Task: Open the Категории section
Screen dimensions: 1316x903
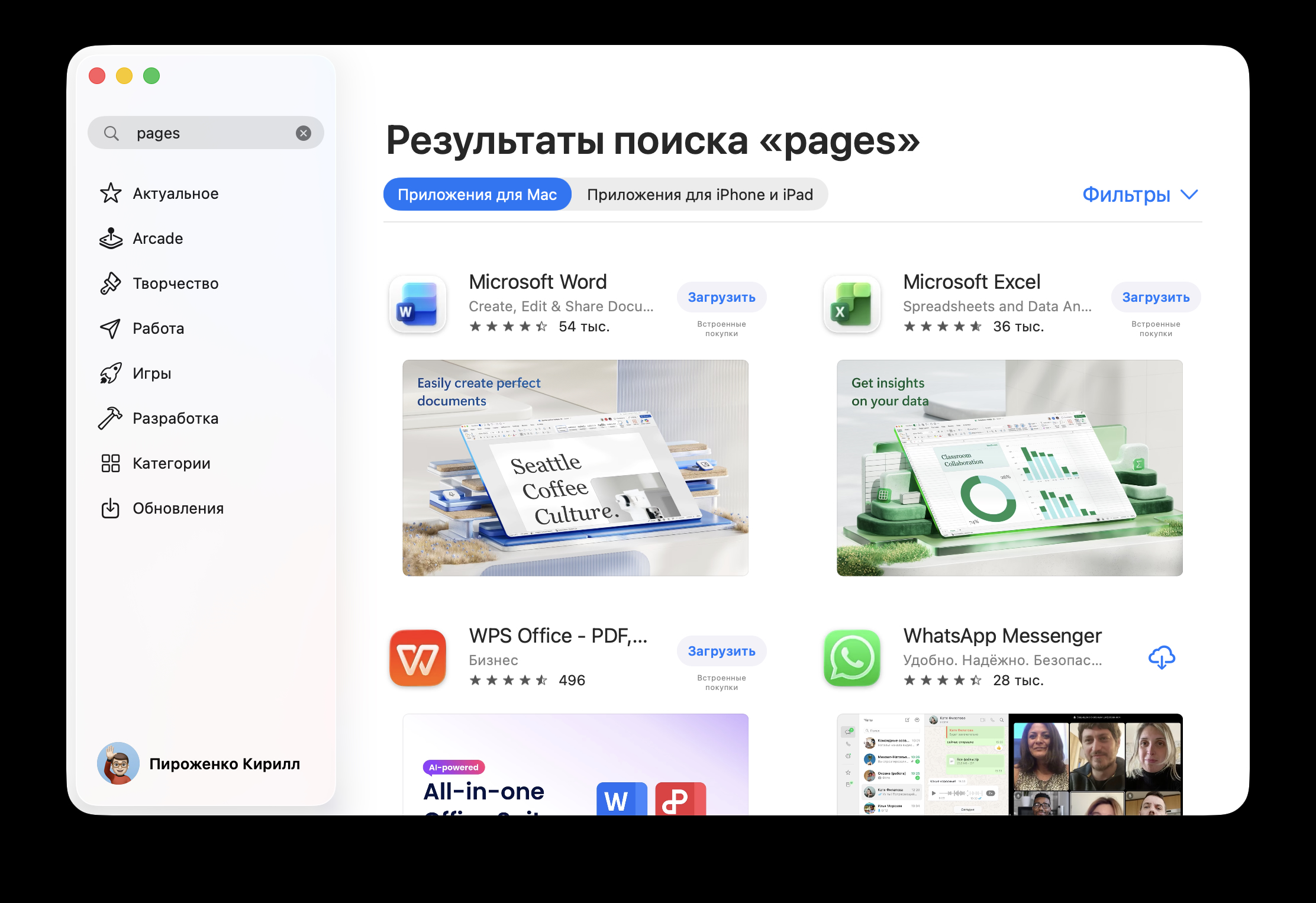Action: (170, 463)
